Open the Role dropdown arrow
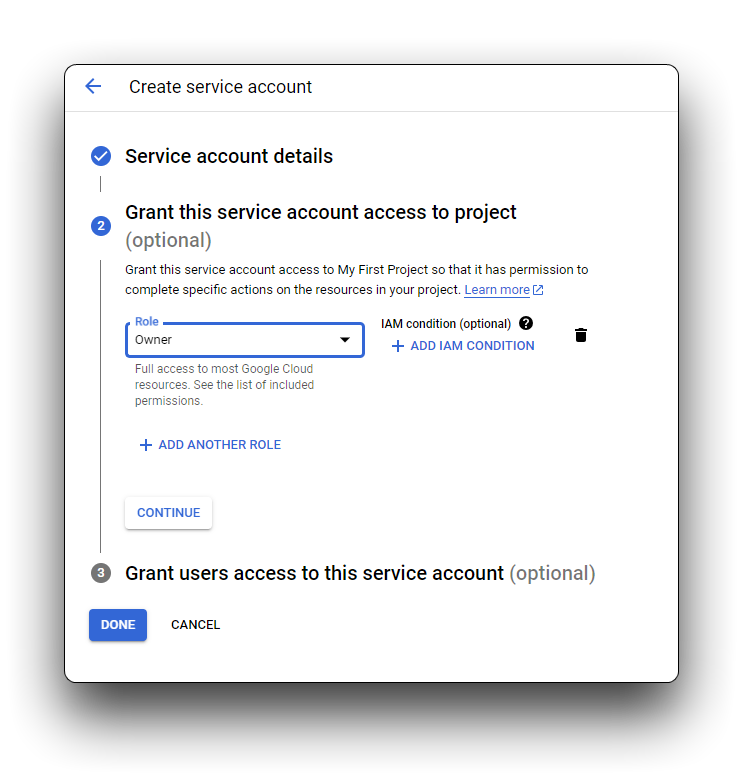743x779 pixels. point(345,340)
